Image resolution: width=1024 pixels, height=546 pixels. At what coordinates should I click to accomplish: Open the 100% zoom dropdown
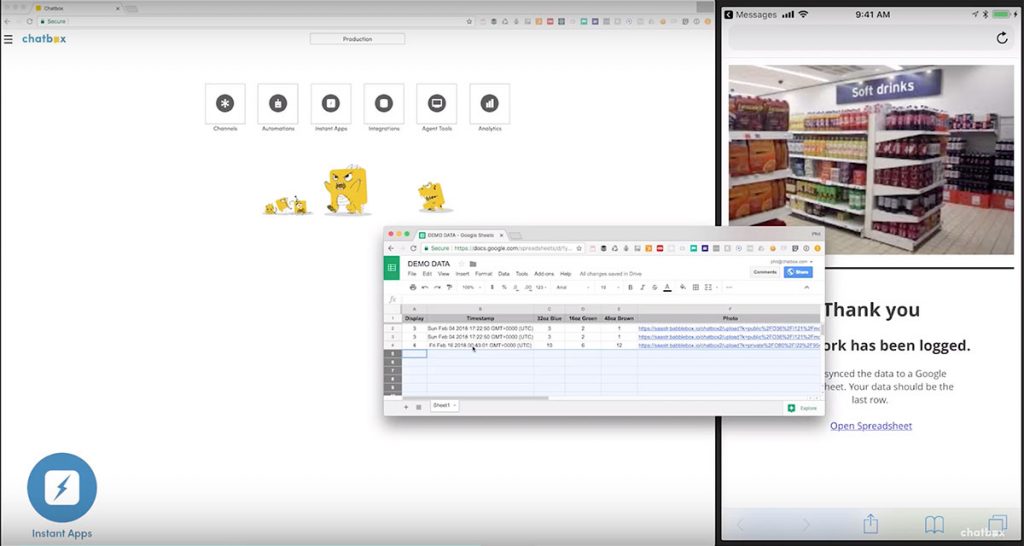pos(472,287)
